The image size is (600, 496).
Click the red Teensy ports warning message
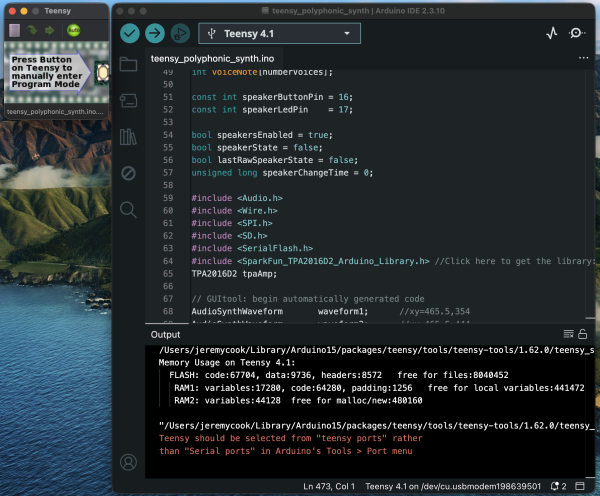[x=290, y=445]
